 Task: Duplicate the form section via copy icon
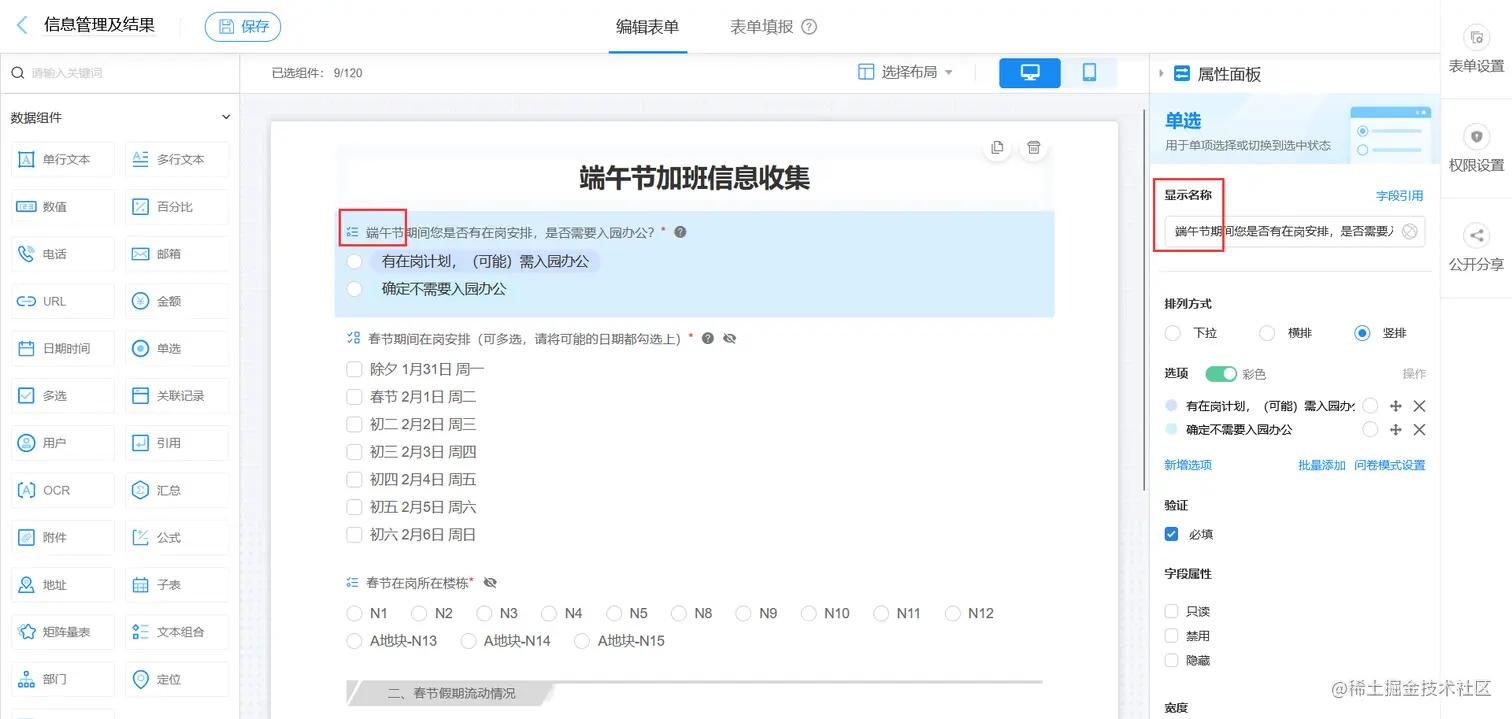click(x=997, y=147)
